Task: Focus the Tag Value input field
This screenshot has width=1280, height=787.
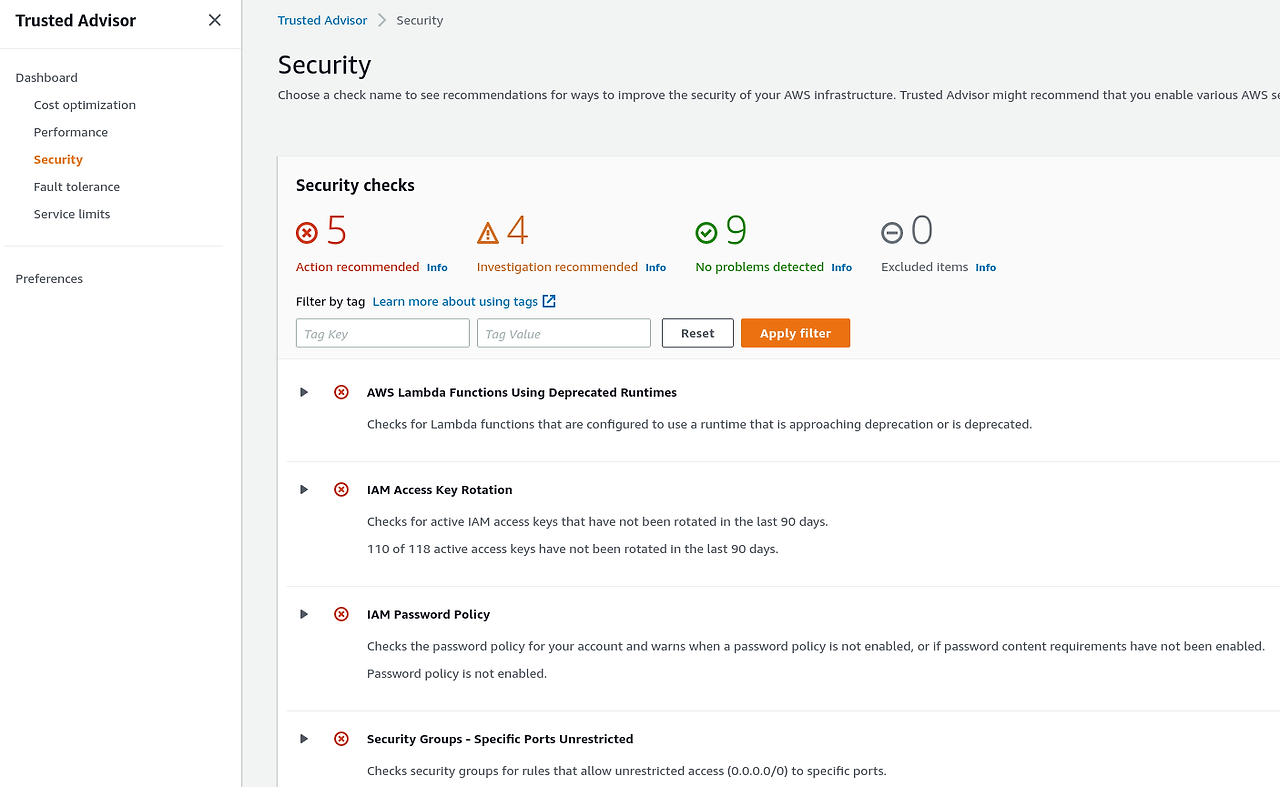Action: pyautogui.click(x=564, y=333)
